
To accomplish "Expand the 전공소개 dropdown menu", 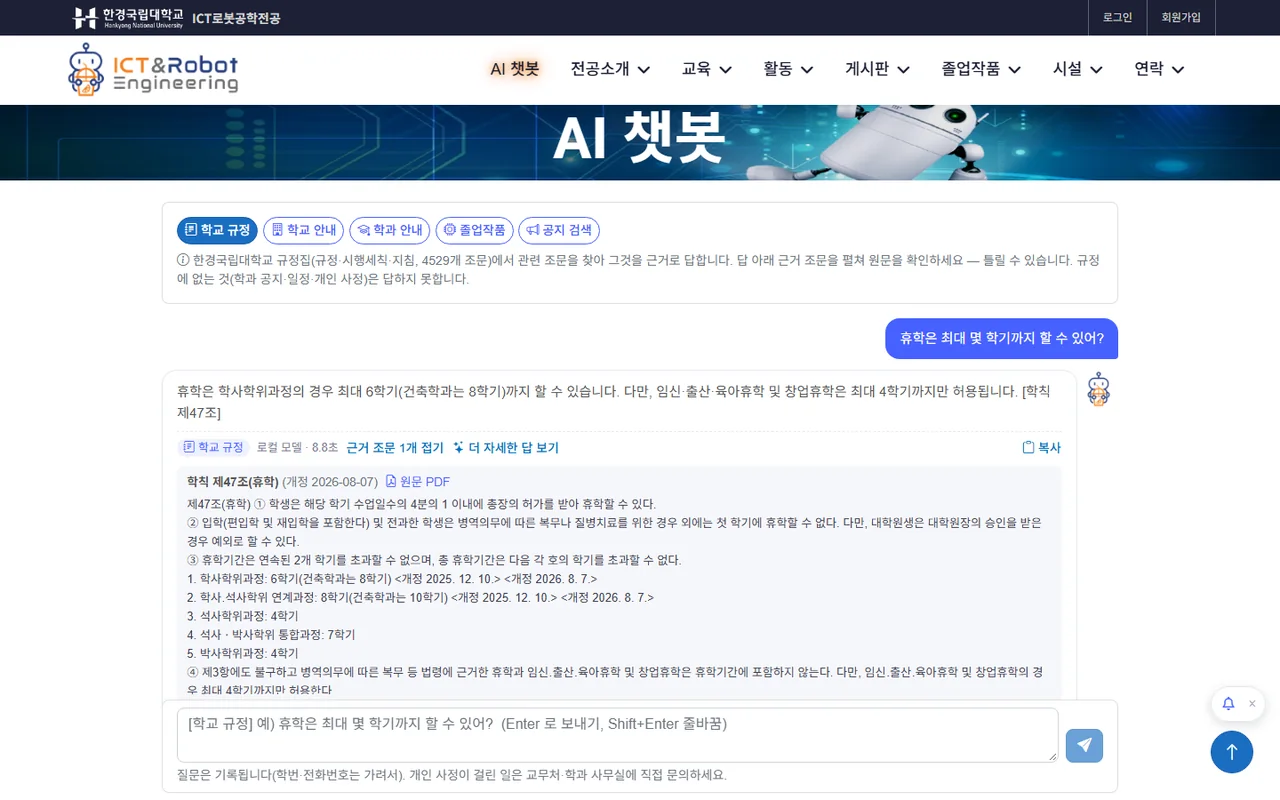I will point(610,69).
